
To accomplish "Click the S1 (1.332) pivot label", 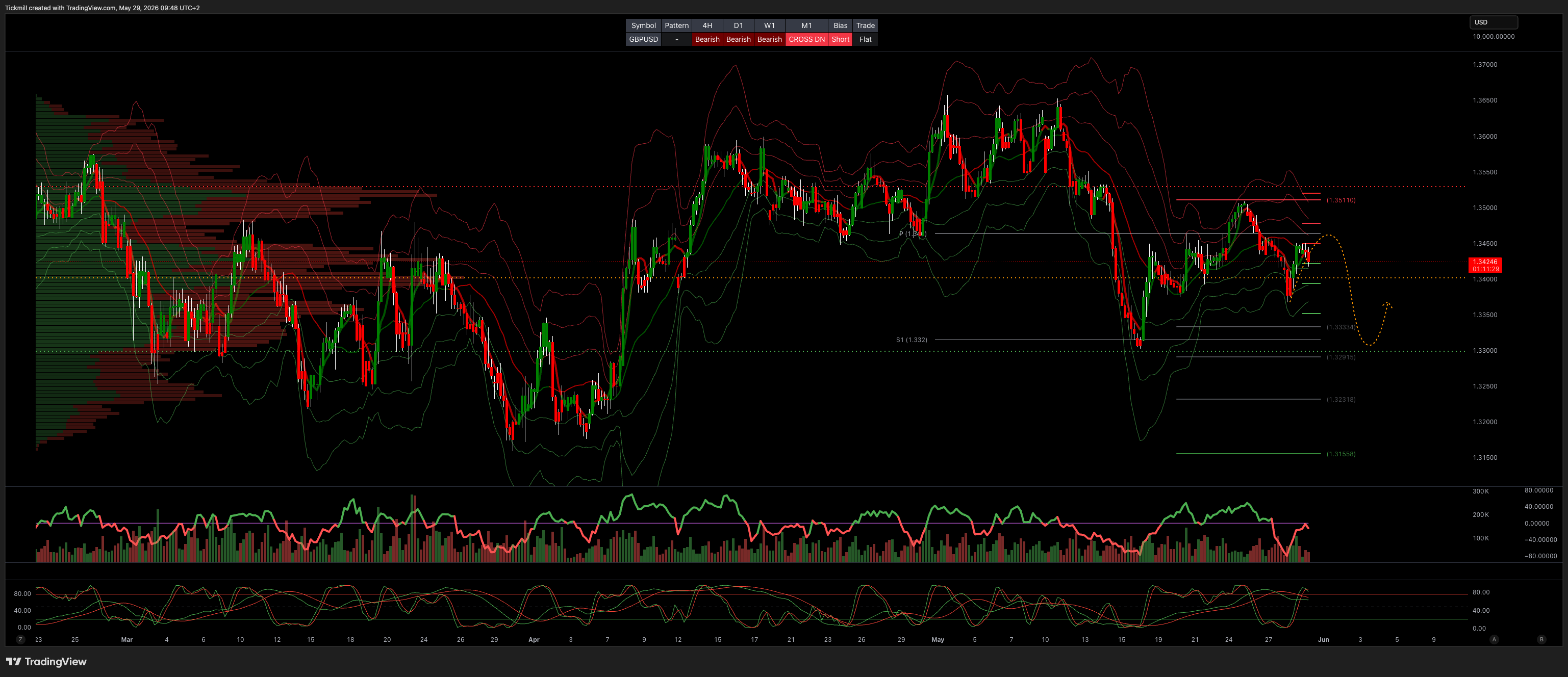I will point(911,340).
